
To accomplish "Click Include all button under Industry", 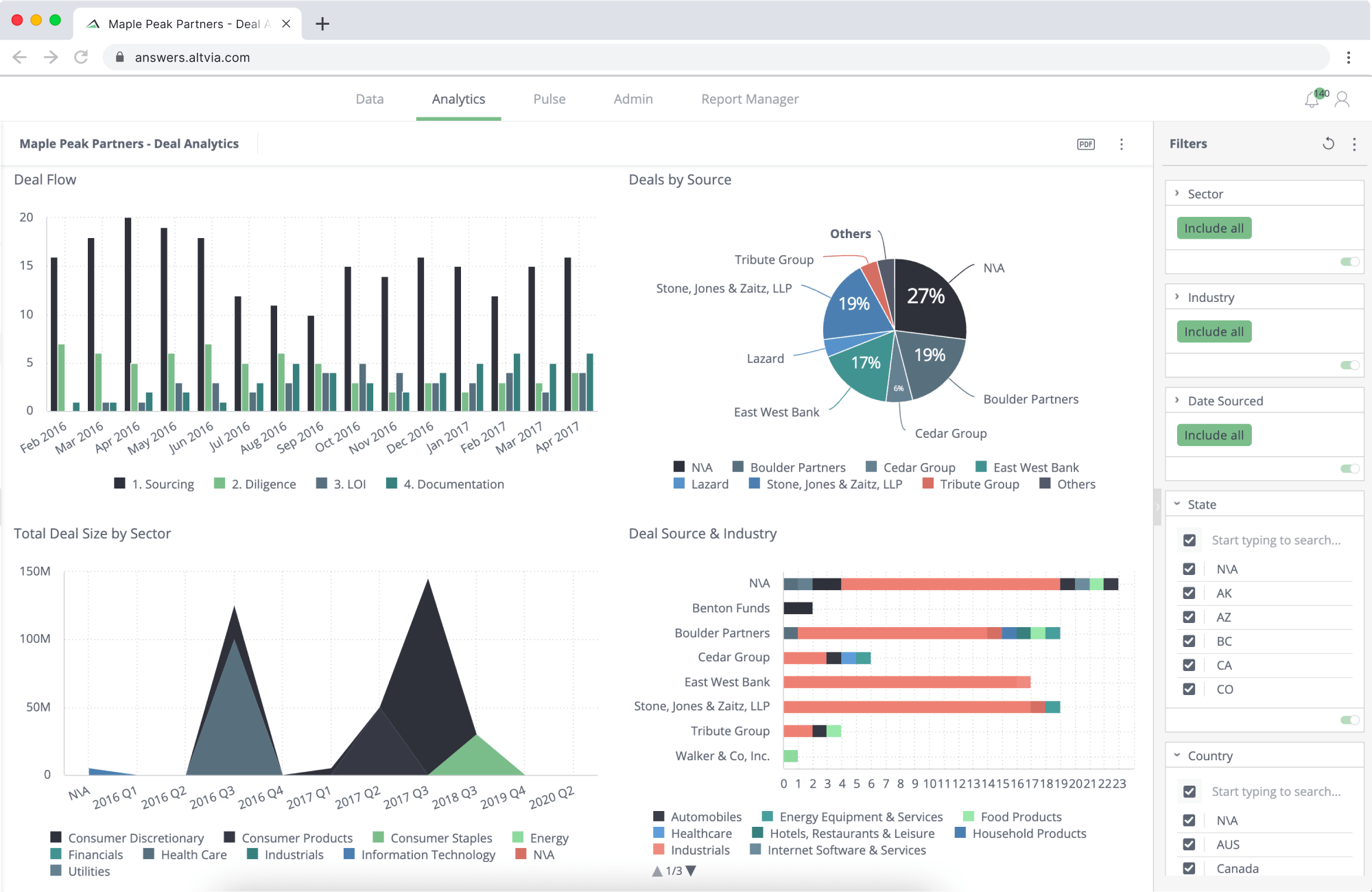I will [1213, 331].
